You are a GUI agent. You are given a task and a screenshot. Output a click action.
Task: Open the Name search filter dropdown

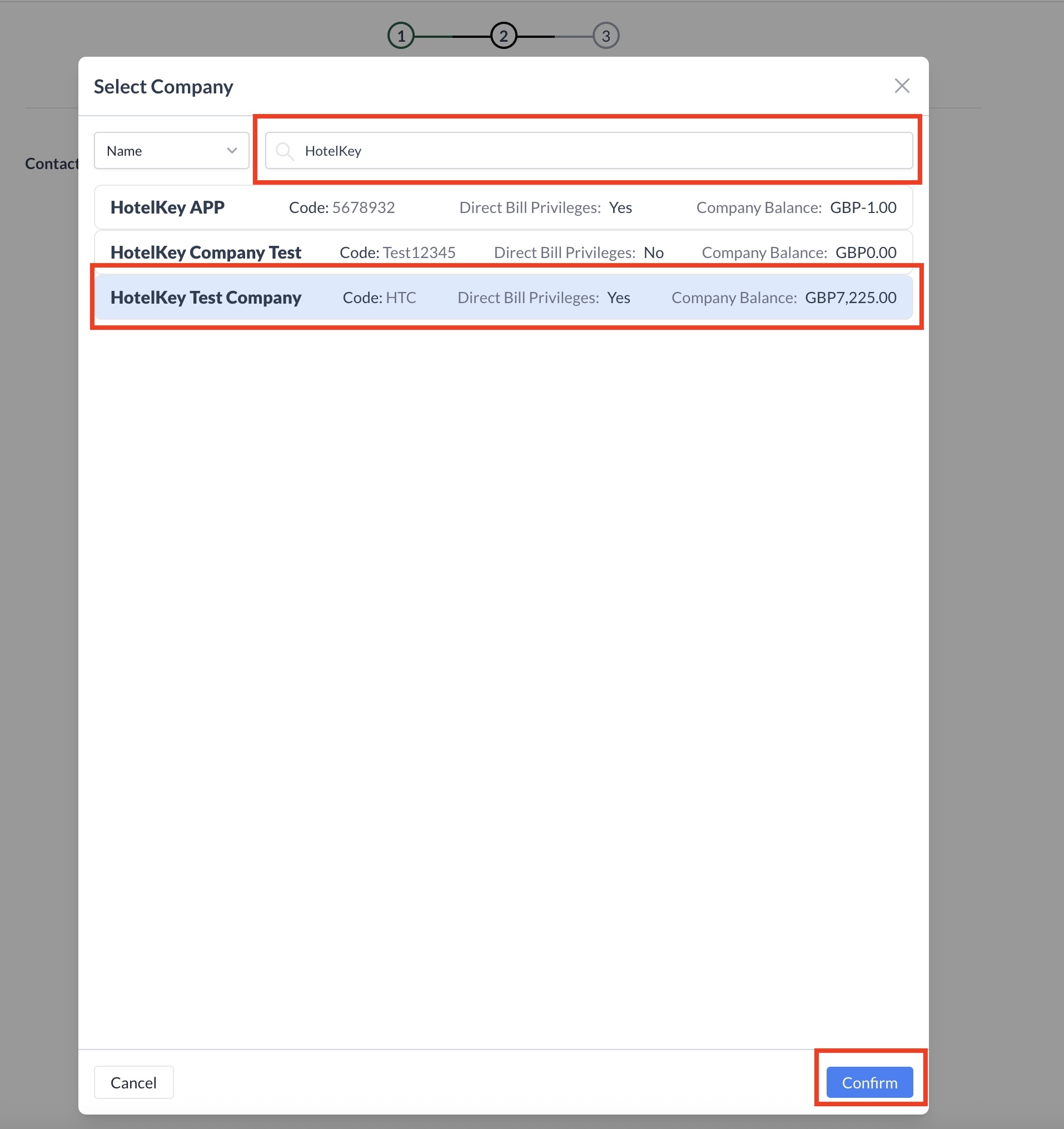171,151
